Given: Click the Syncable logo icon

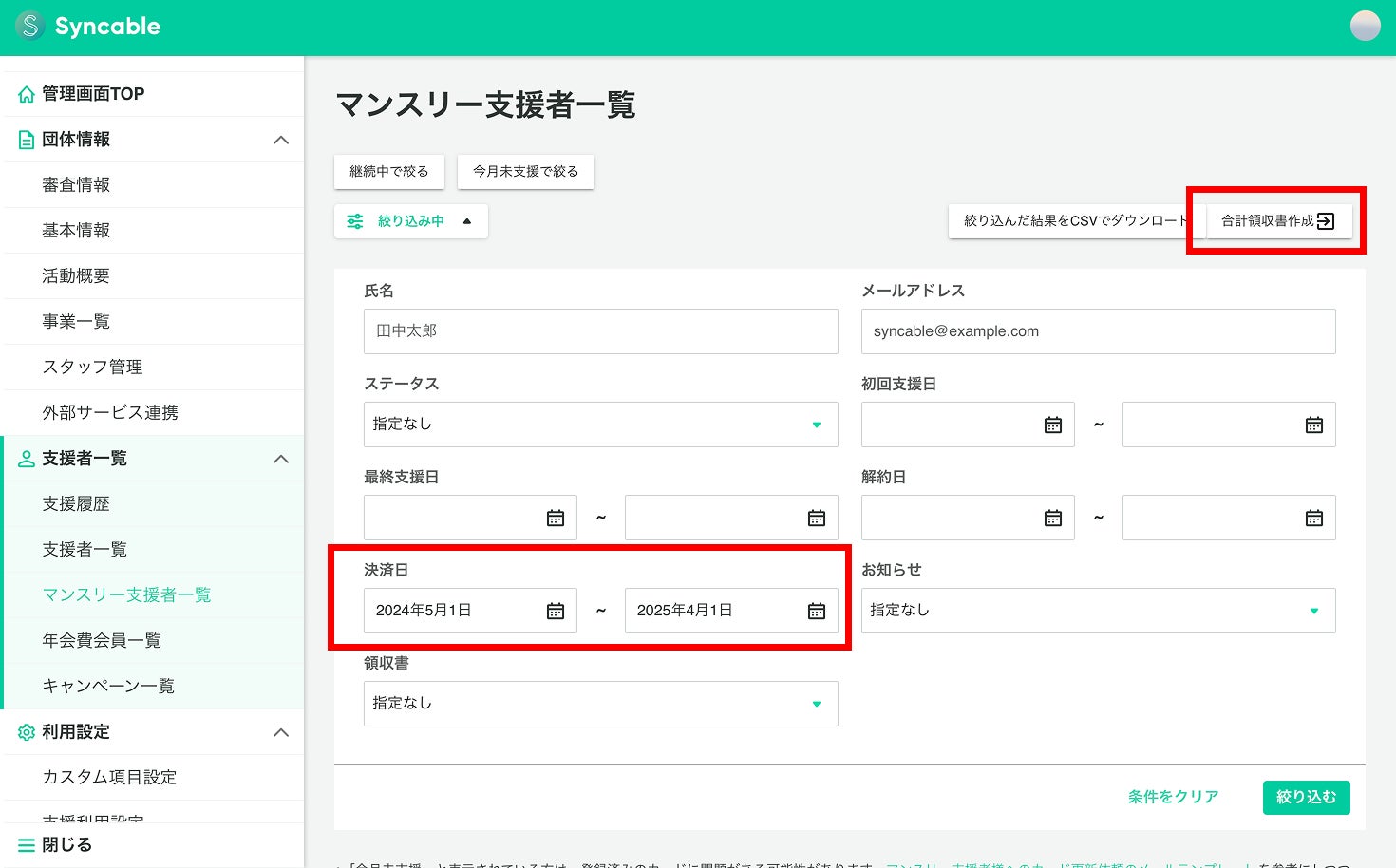Looking at the screenshot, I should [30, 26].
